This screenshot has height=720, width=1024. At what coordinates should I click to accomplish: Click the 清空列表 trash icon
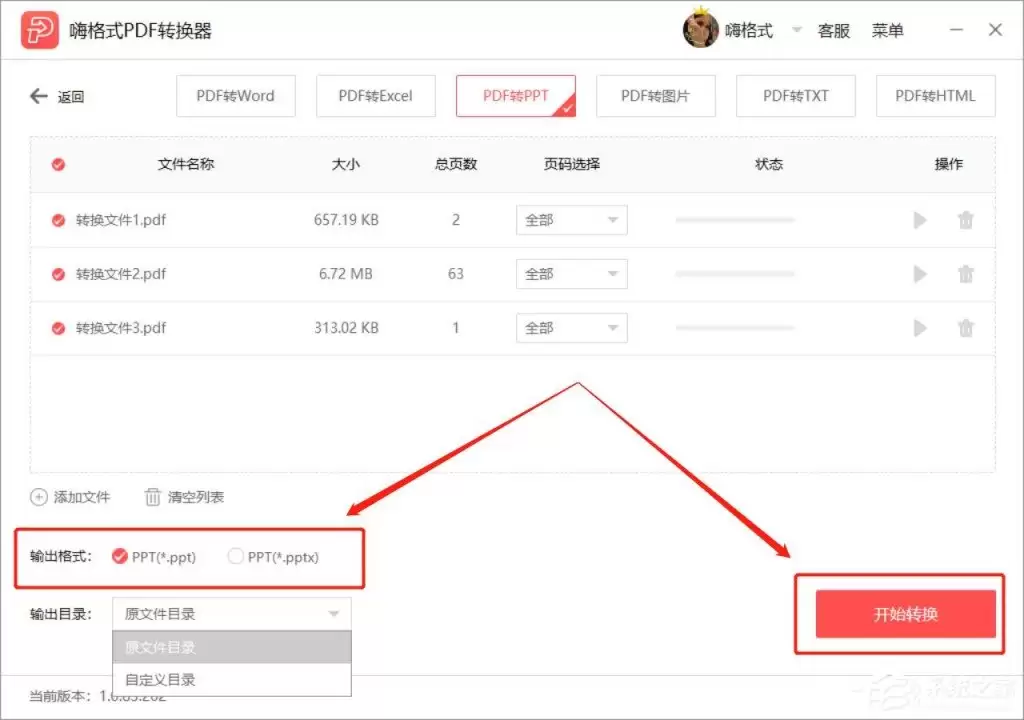pyautogui.click(x=155, y=497)
